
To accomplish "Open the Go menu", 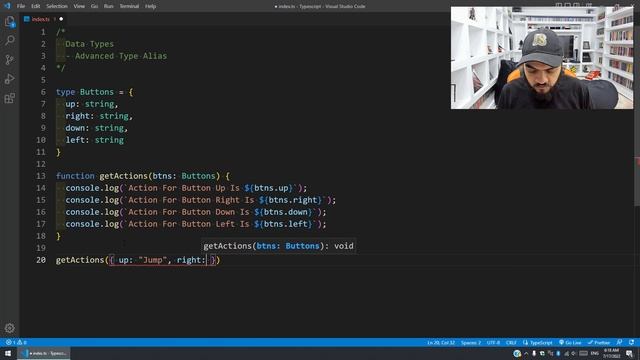I will click(94, 6).
